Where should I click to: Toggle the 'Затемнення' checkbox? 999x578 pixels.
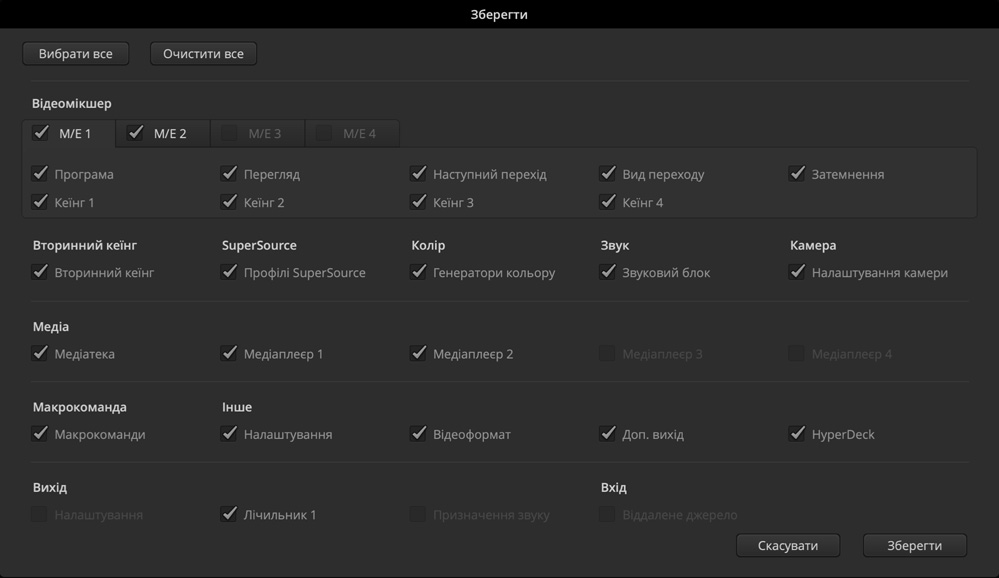797,174
